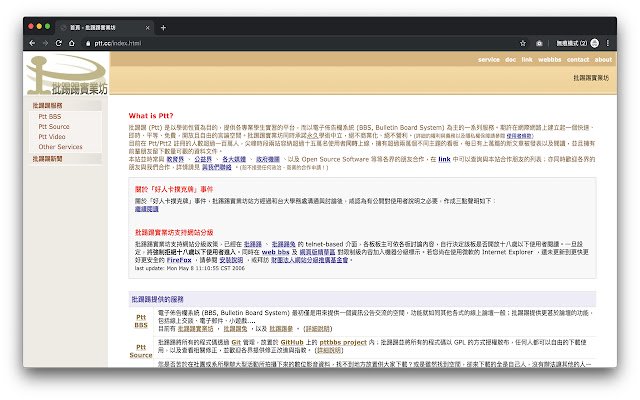Viewport: 640px width, 400px height.
Task: Click the 批踢踢實業坊 text in the tan banner
Action: [591, 78]
